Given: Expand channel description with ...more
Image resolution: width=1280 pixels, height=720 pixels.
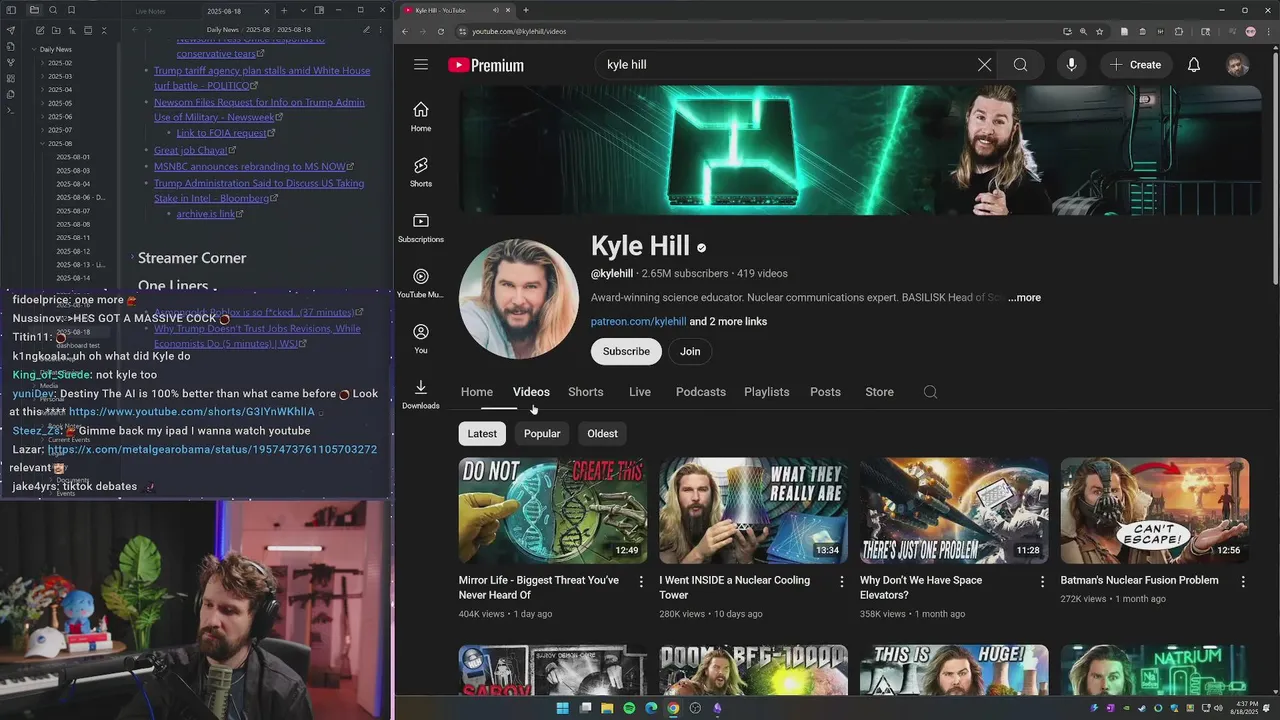Looking at the screenshot, I should [x=1024, y=298].
